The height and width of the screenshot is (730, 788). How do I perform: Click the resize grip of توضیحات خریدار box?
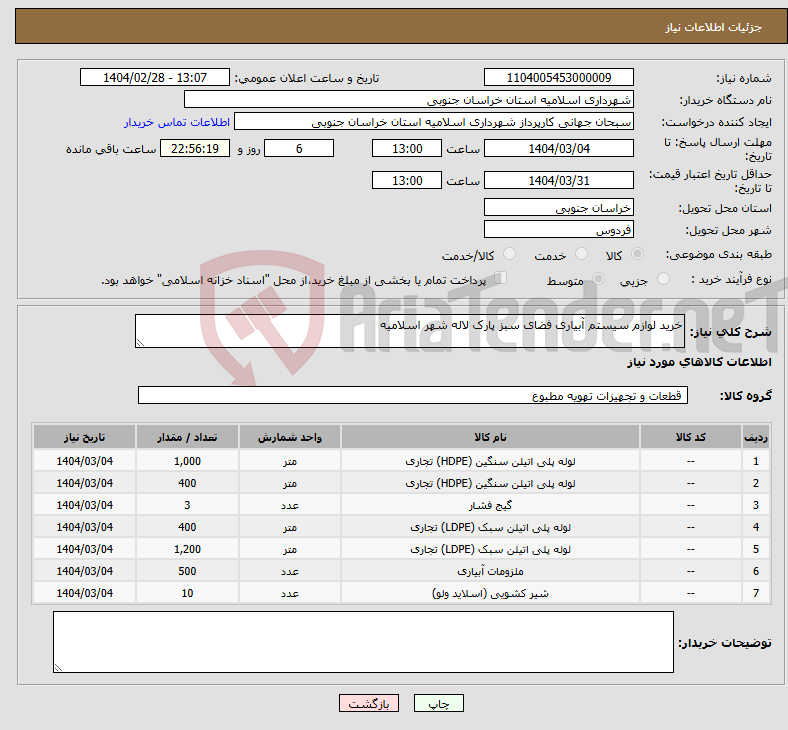pyautogui.click(x=58, y=668)
